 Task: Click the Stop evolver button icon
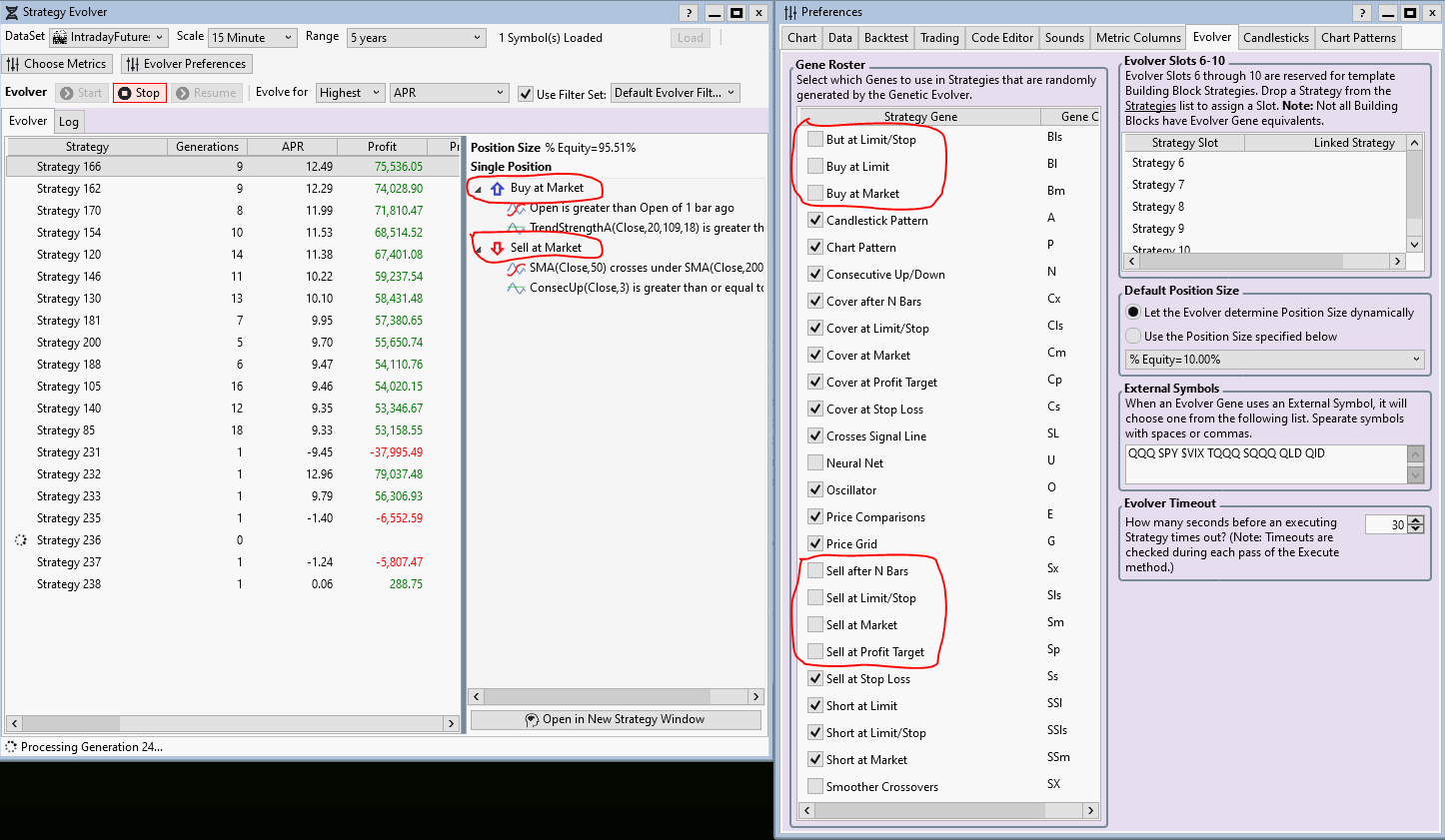[125, 93]
